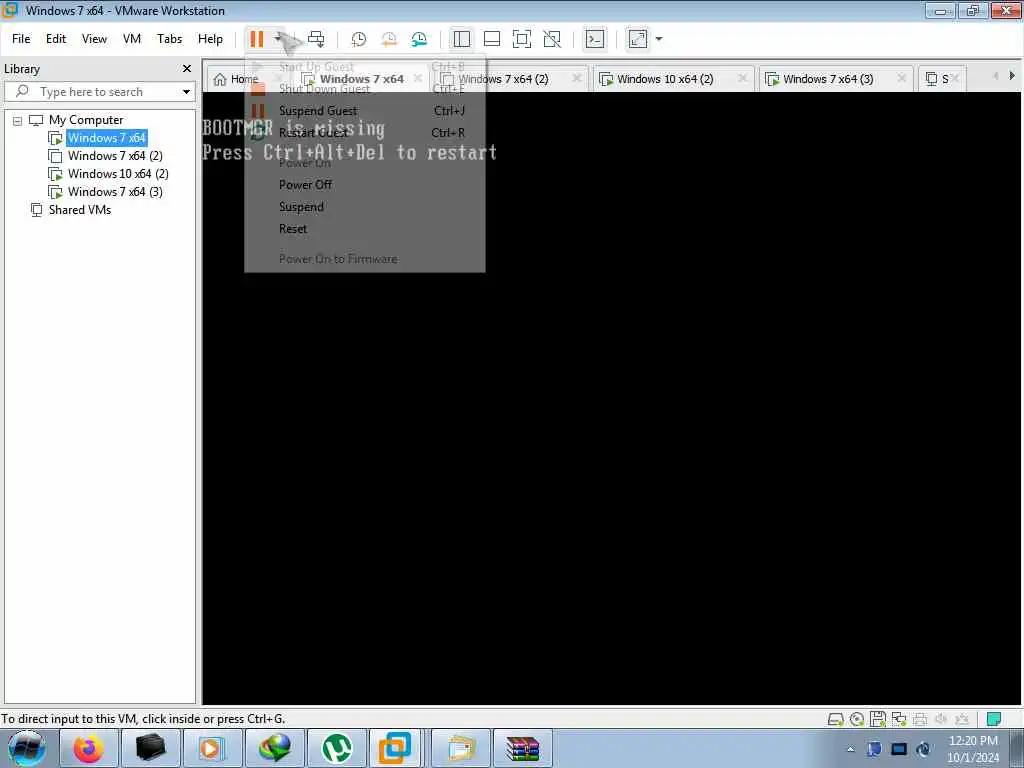Toggle the library sidebar view icon

tap(462, 39)
